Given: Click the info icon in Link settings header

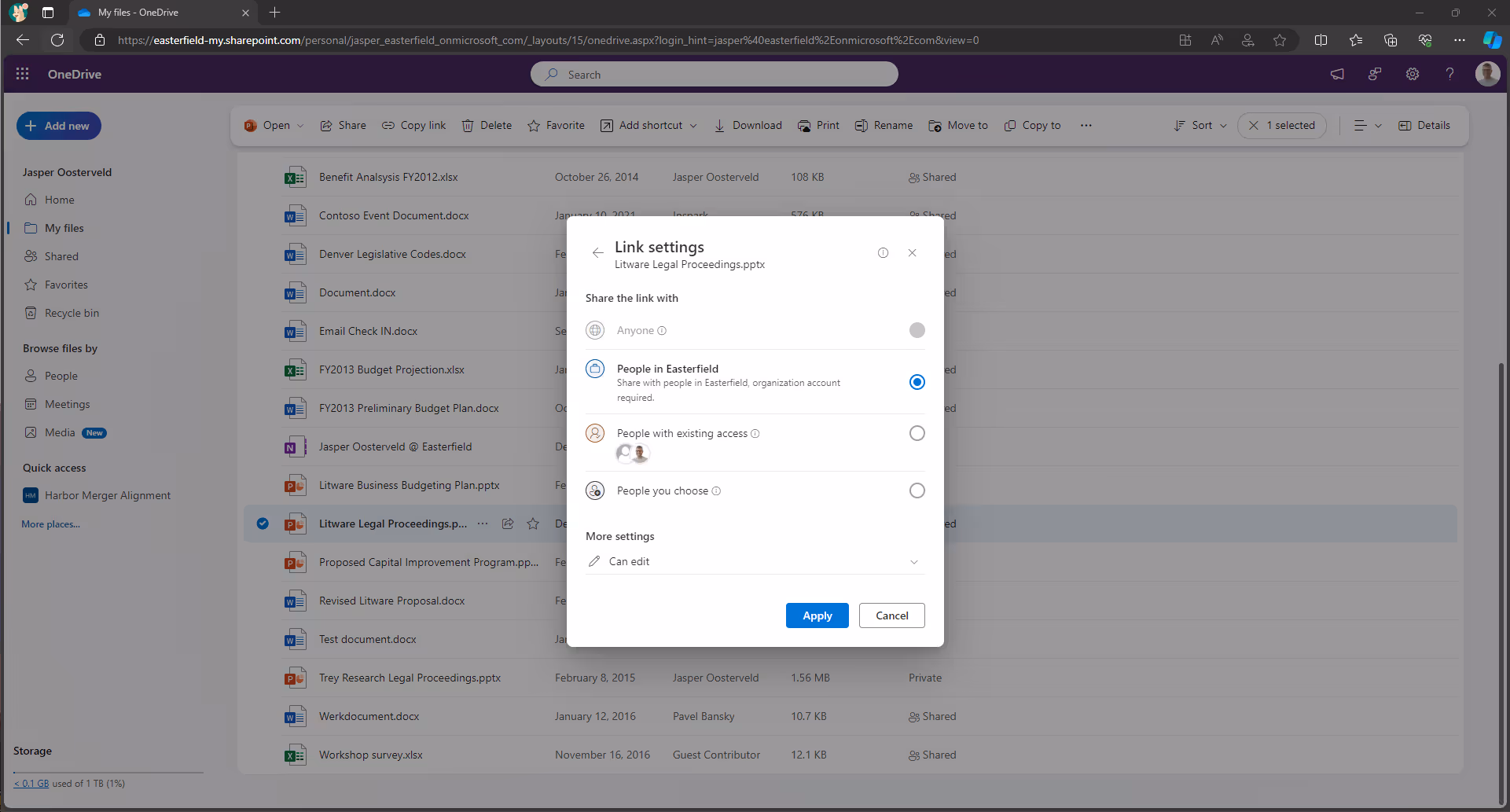Looking at the screenshot, I should [x=883, y=252].
